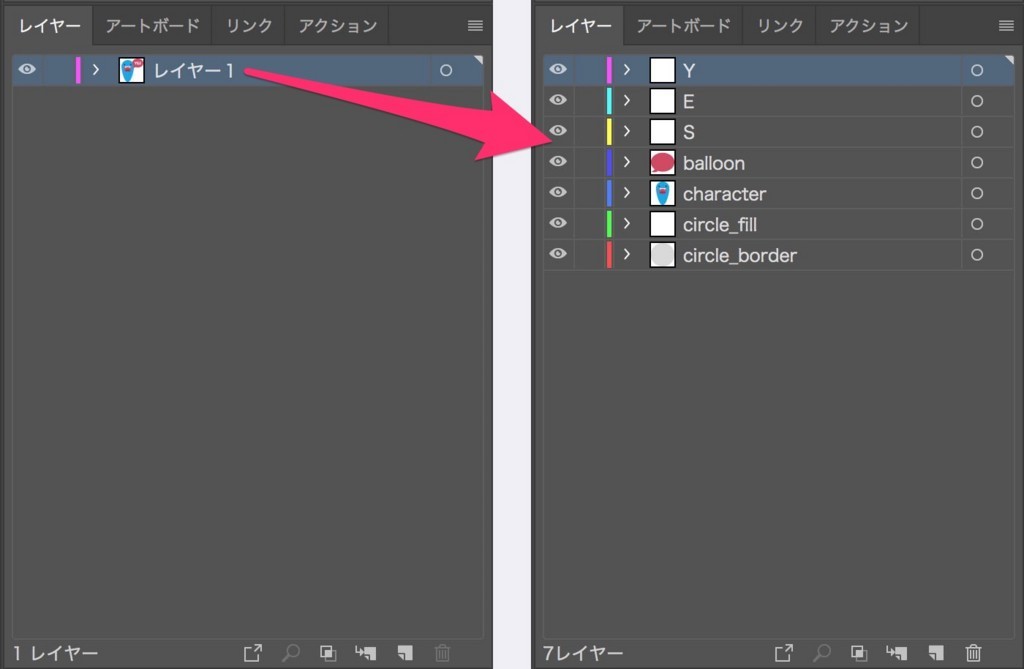Select the layer named S

(x=689, y=132)
